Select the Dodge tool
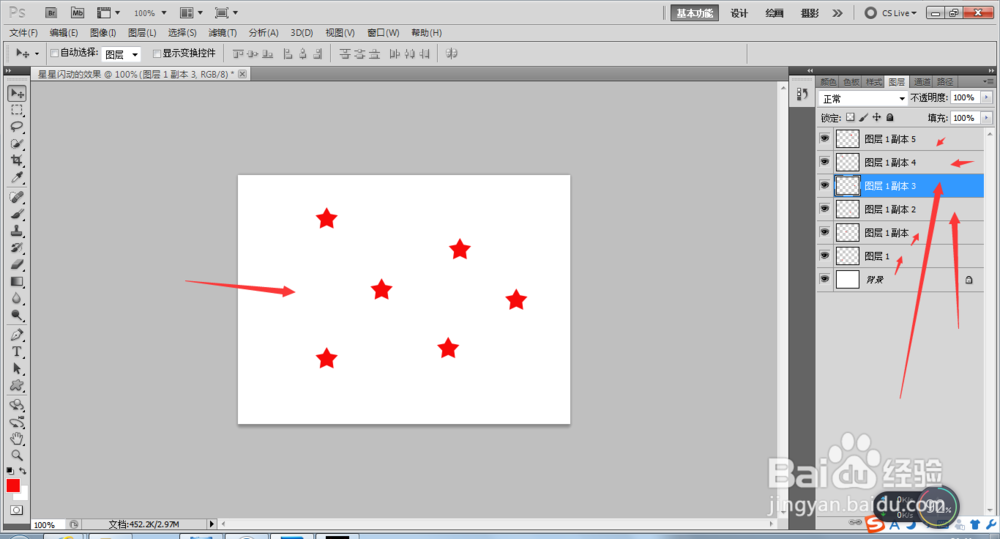 [x=17, y=314]
